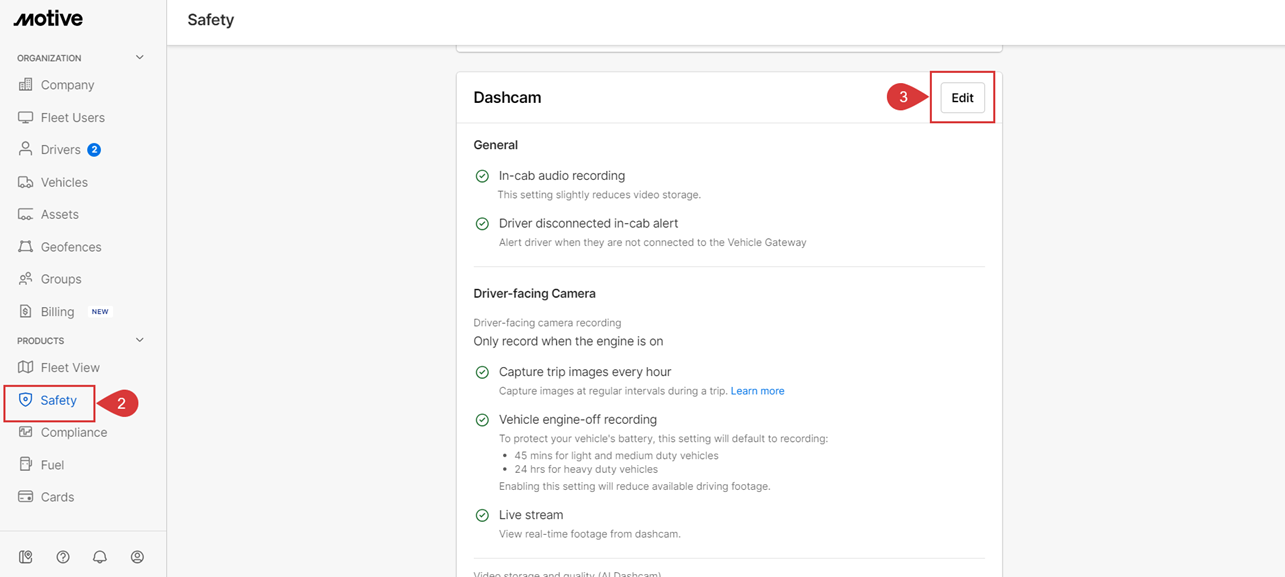Click the Cards icon

(26, 497)
